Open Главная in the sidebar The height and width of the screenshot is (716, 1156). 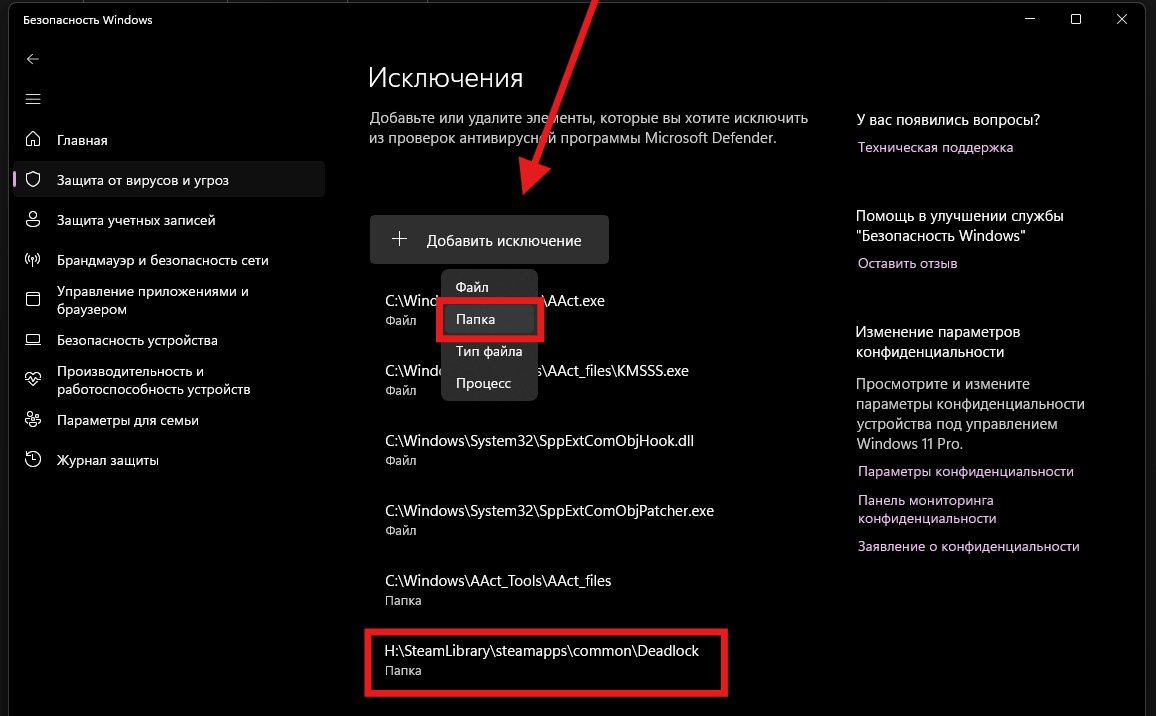pos(169,139)
